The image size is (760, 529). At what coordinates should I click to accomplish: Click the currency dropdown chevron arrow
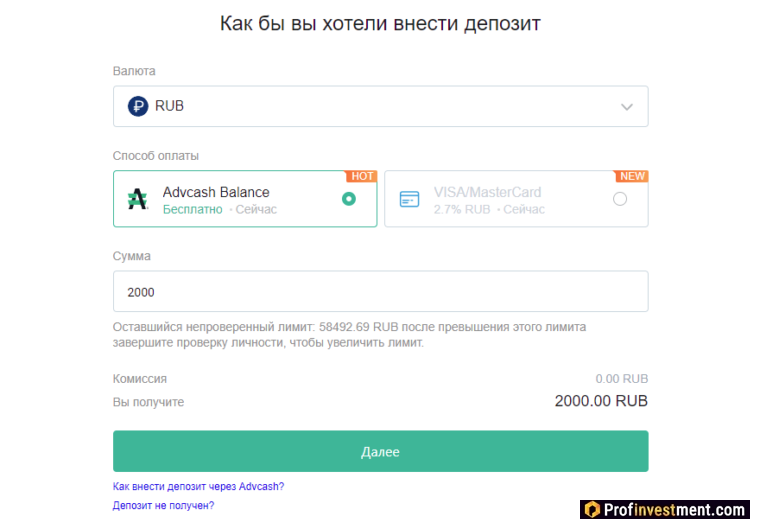point(627,107)
